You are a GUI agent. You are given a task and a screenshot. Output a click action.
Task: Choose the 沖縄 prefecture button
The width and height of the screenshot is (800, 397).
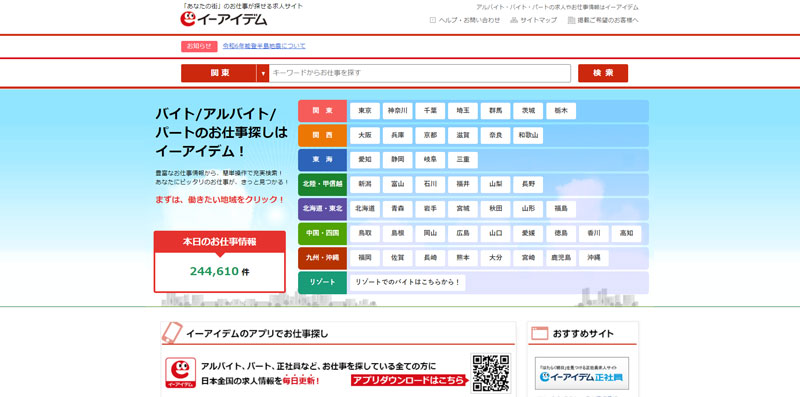pos(593,258)
